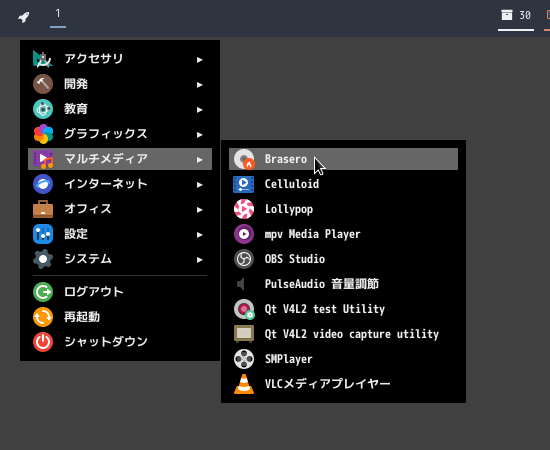Image resolution: width=550 pixels, height=450 pixels.
Task: Open the 設定 menu category
Action: point(120,234)
